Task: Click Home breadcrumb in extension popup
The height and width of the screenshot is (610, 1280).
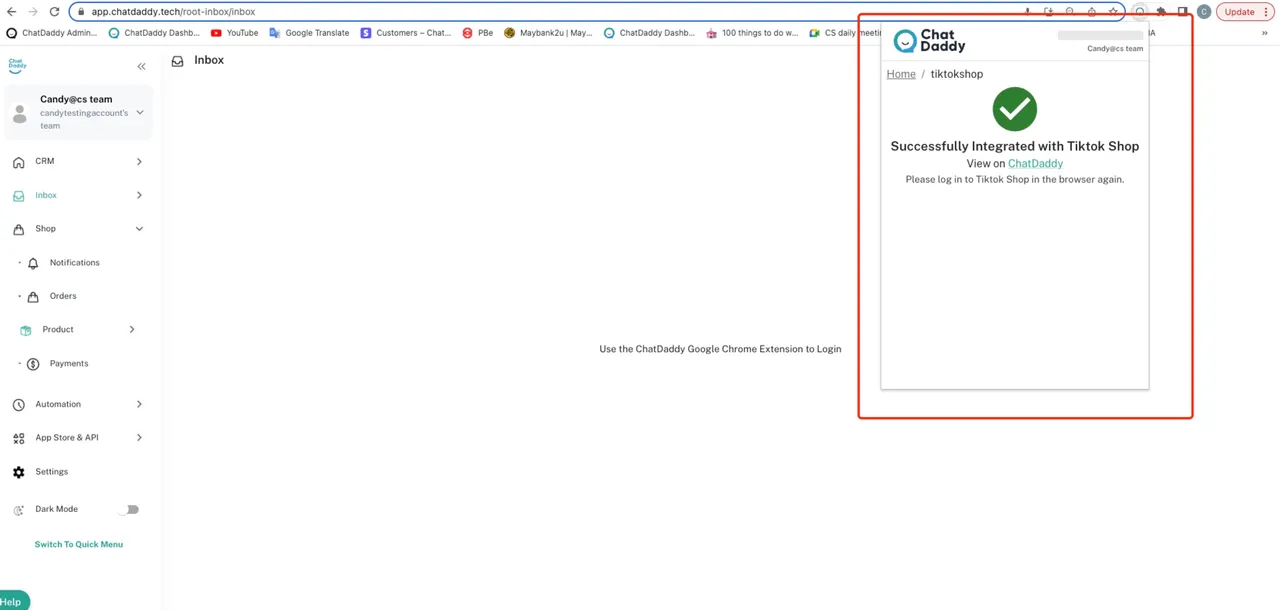Action: [x=901, y=74]
